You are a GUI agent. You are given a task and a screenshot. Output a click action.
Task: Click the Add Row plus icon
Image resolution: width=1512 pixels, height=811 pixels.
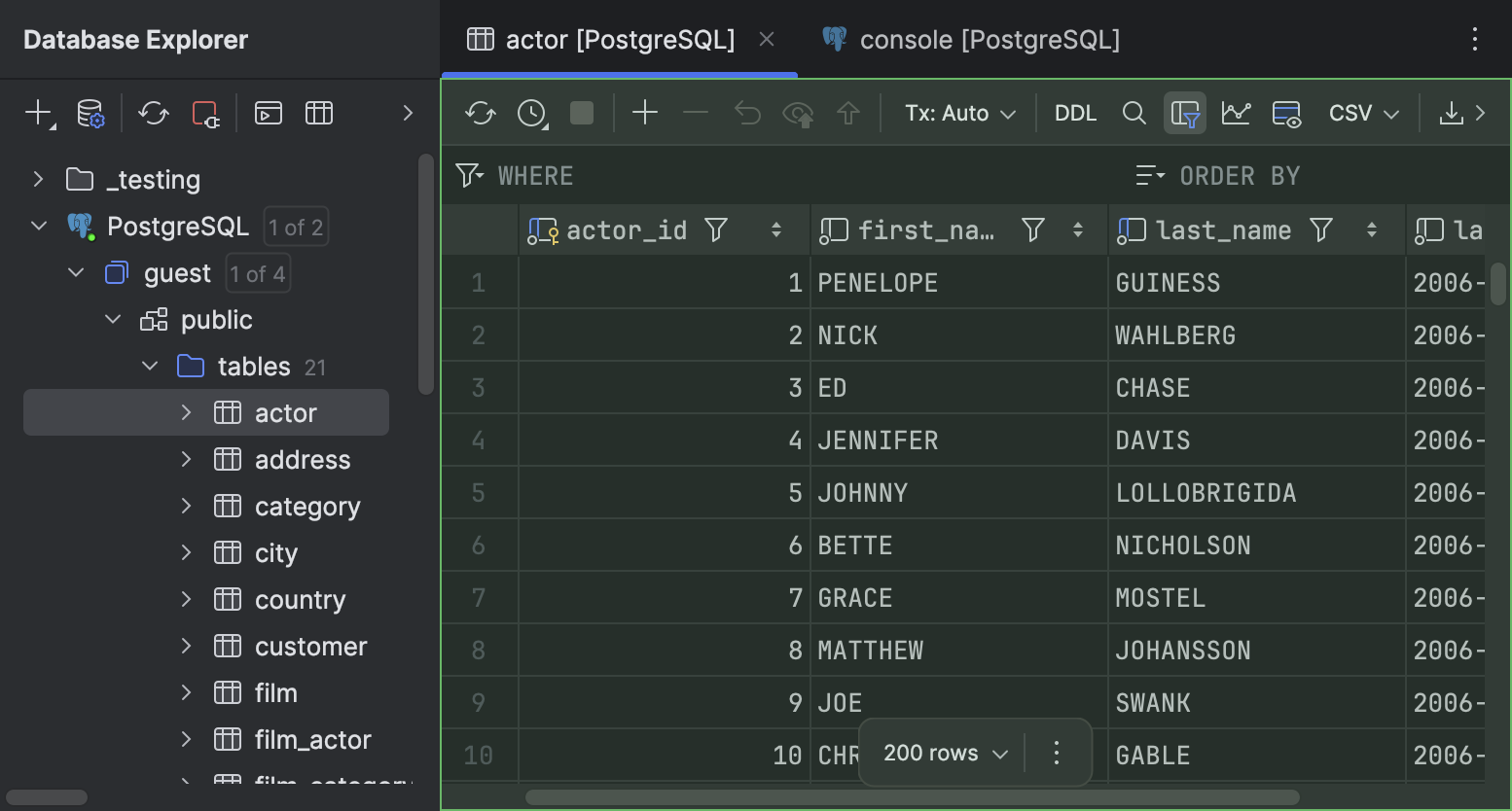pos(645,113)
